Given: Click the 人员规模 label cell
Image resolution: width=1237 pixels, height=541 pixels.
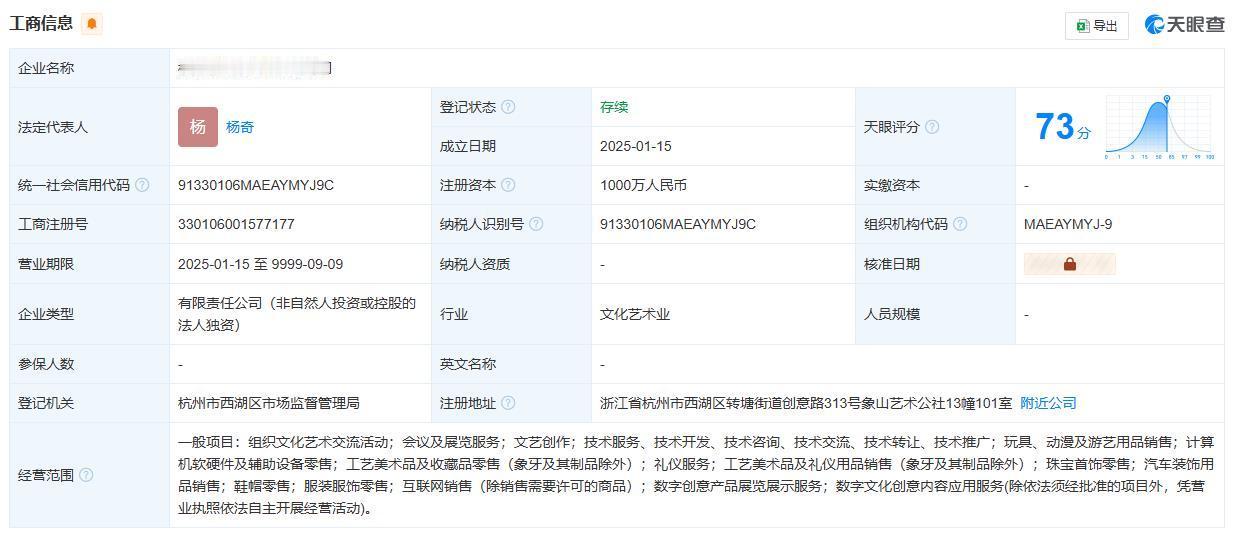Looking at the screenshot, I should coord(935,314).
